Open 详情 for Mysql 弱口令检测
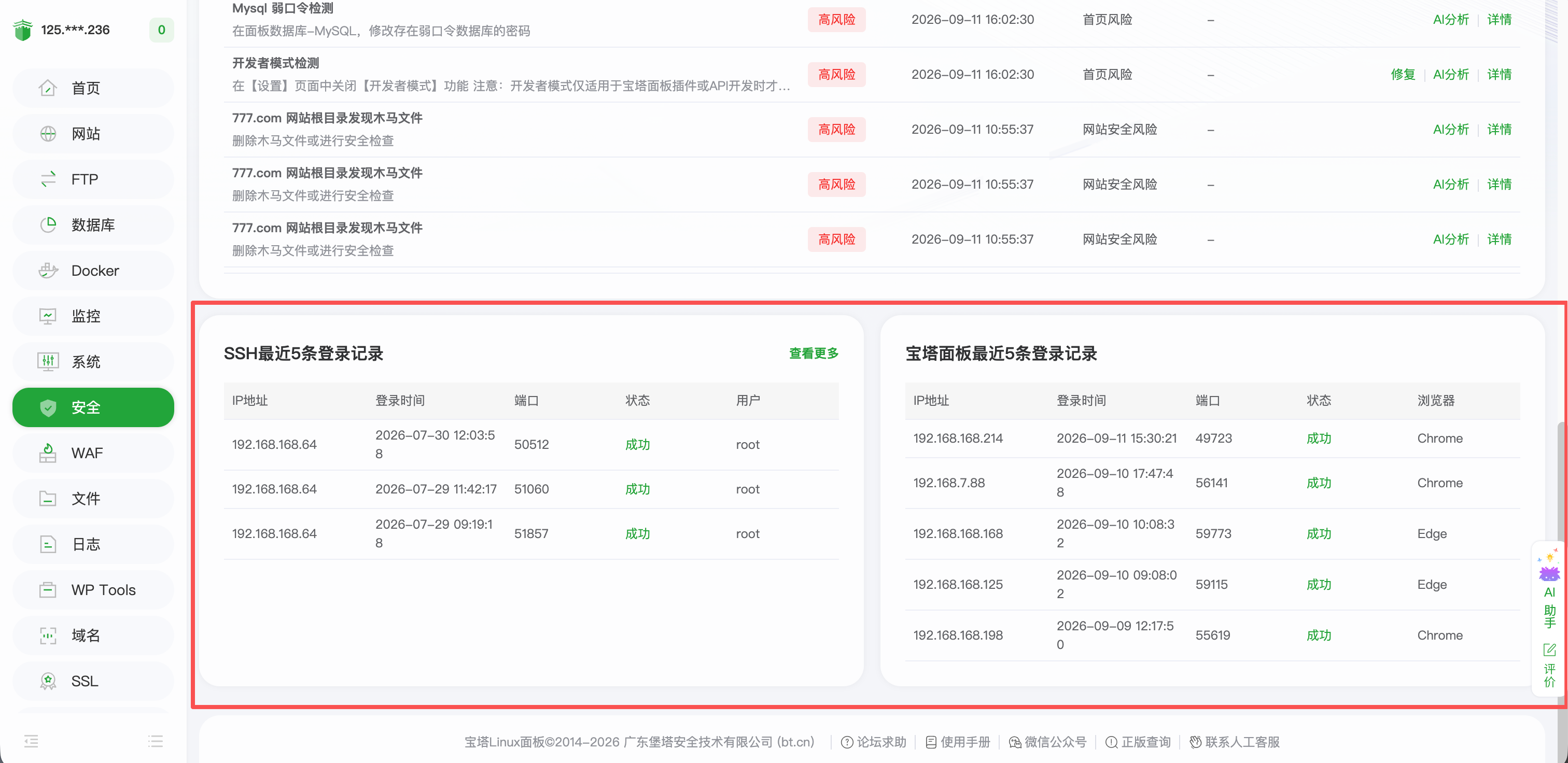Screen dimensions: 1568x763 [x=1499, y=20]
